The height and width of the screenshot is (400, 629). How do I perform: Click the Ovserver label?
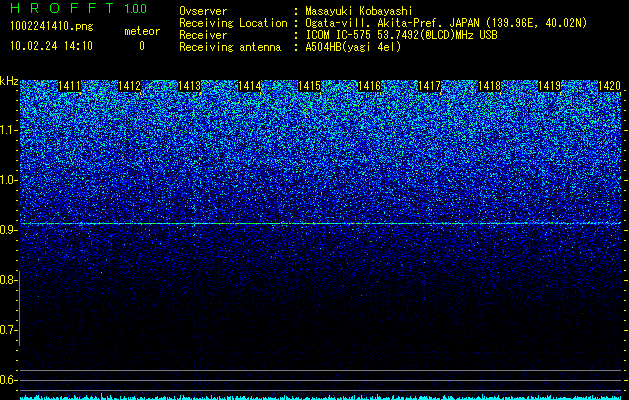(203, 11)
